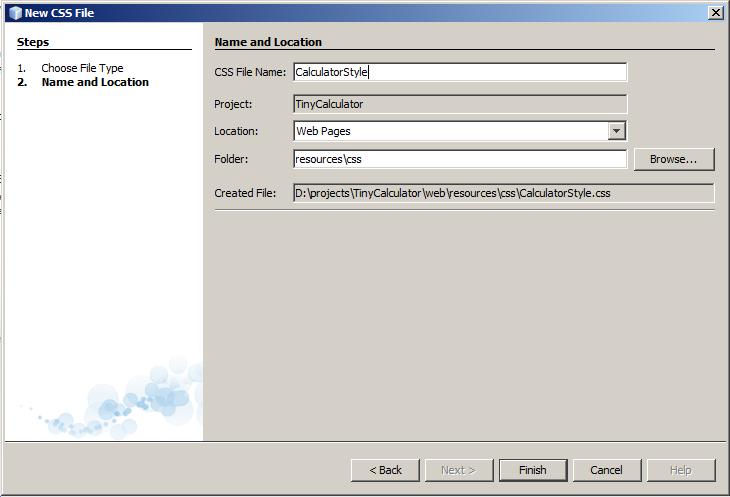Select step 2 Name and Location in Steps
This screenshot has height=497, width=730.
(95, 82)
